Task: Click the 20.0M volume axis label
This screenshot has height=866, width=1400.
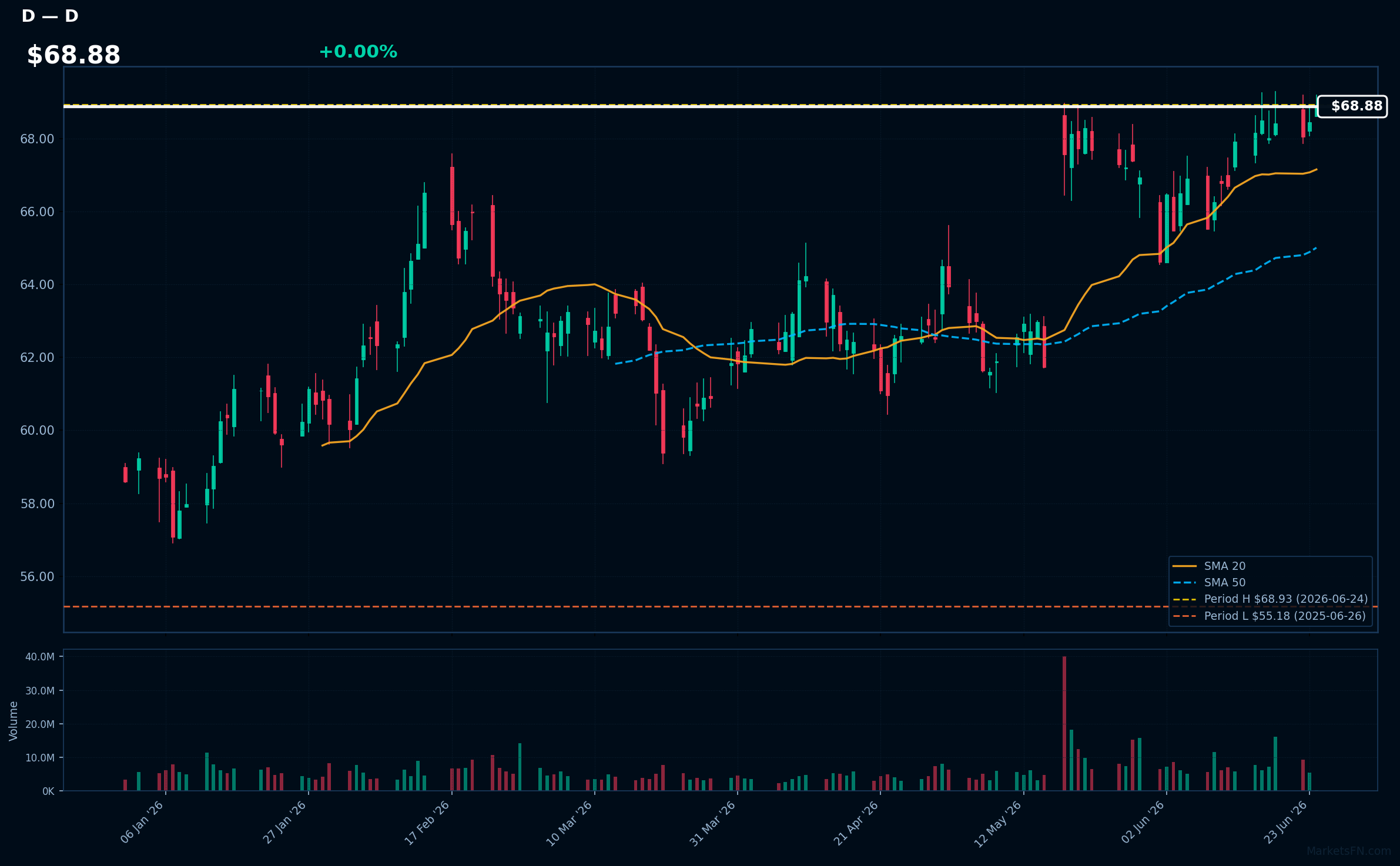Action: [x=40, y=724]
